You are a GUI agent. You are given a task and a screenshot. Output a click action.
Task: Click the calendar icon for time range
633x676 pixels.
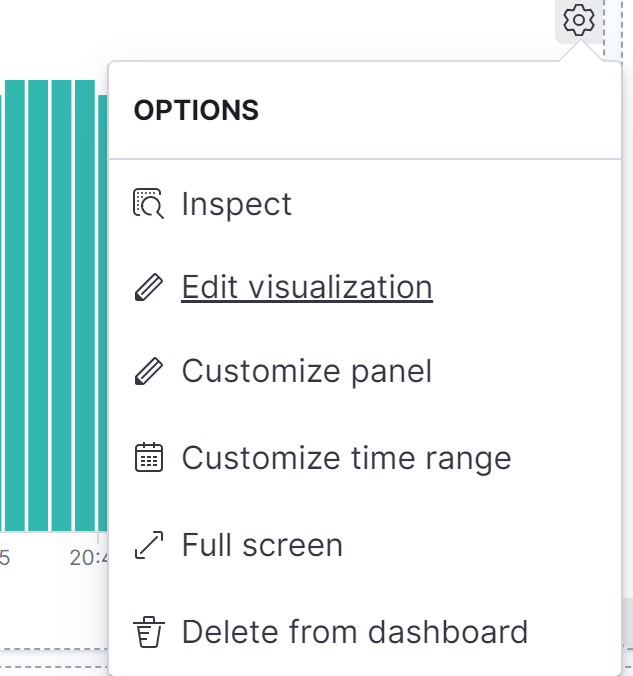(x=149, y=457)
